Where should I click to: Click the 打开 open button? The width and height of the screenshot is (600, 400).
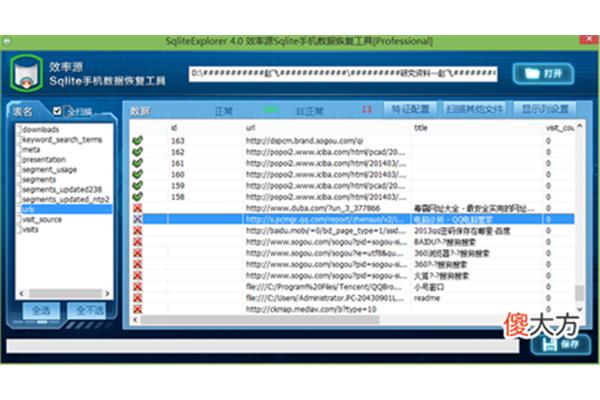point(543,73)
